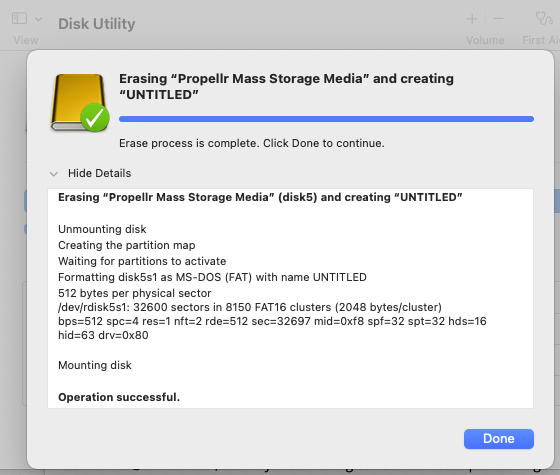Click the add Volume plus icon
Screen dimensions: 560x475
[472, 19]
